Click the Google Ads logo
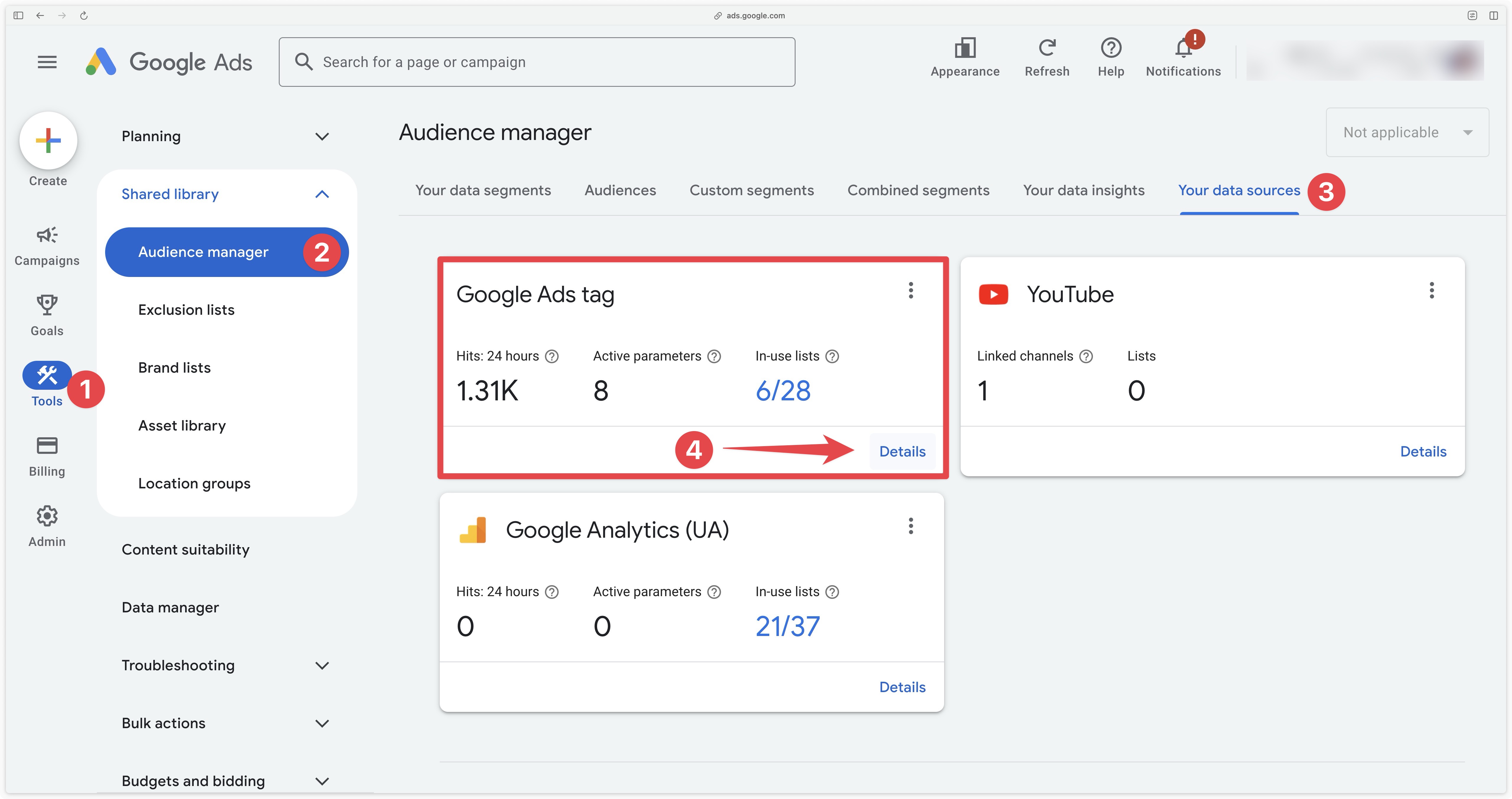 point(169,62)
